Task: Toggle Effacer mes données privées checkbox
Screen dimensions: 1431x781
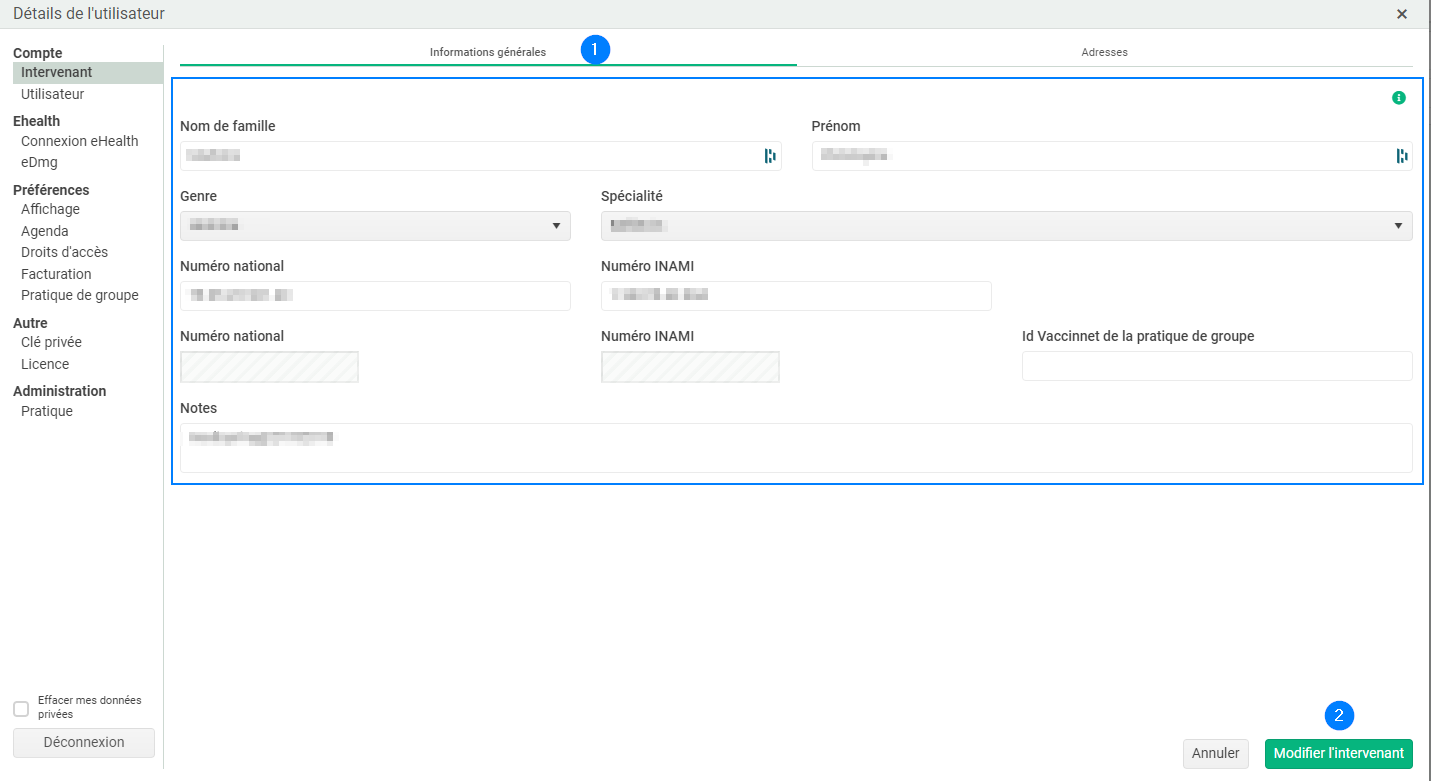Action: (x=21, y=709)
